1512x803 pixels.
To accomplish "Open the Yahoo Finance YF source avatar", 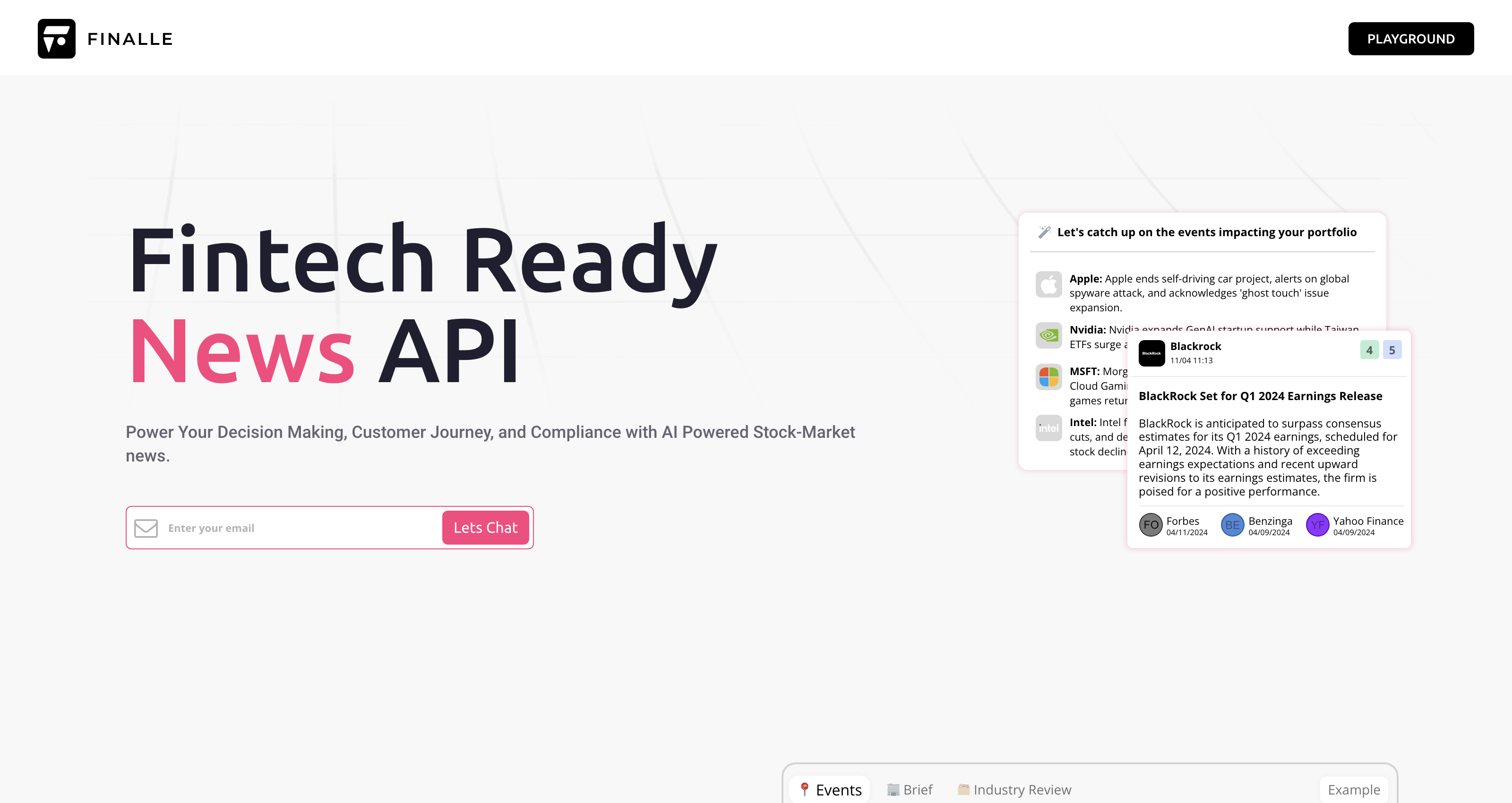I will pyautogui.click(x=1317, y=525).
